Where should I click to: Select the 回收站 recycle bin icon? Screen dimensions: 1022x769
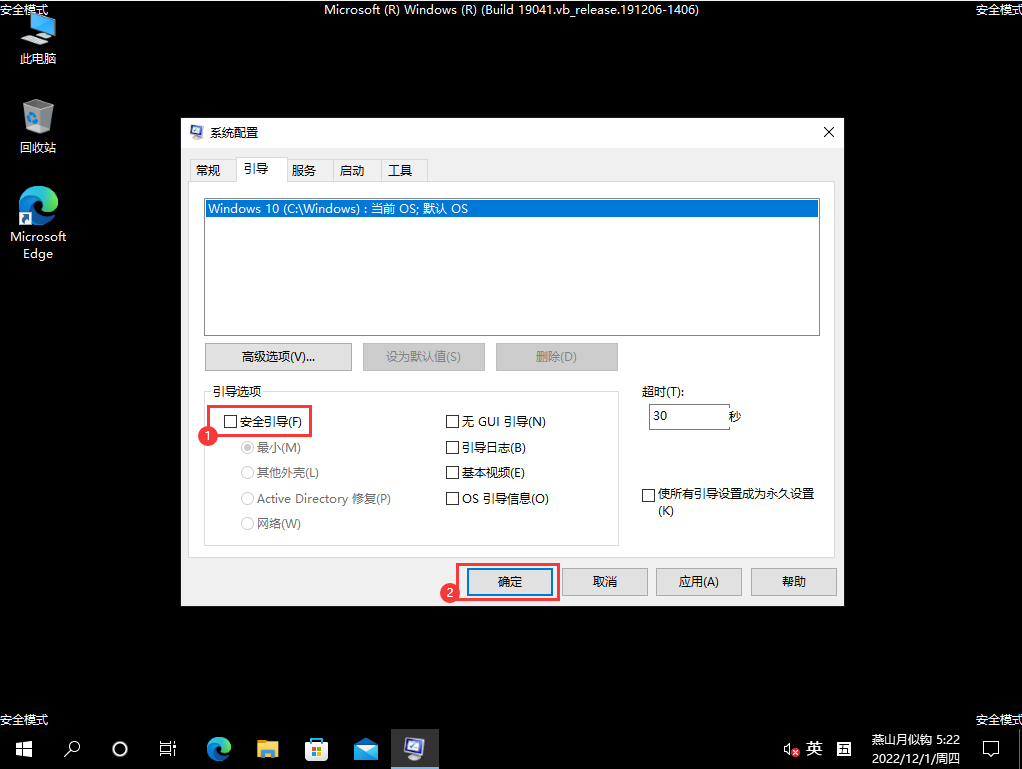pos(38,126)
